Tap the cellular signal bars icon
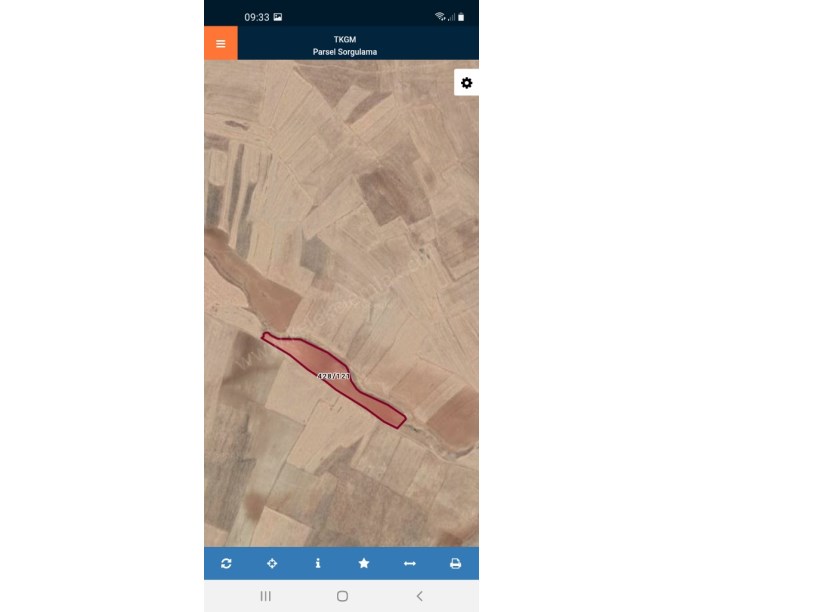This screenshot has width=816, height=612. (451, 17)
